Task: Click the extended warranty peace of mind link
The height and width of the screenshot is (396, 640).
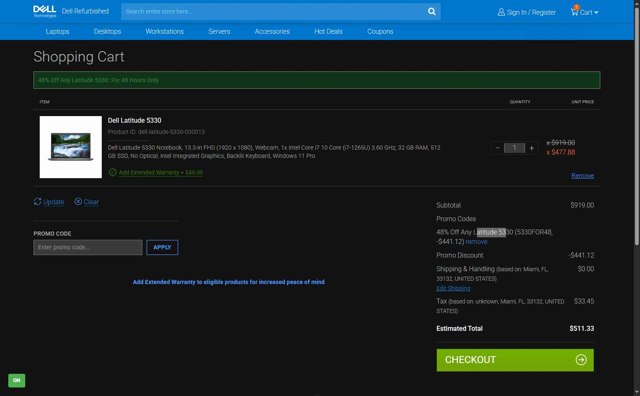Action: tap(229, 282)
